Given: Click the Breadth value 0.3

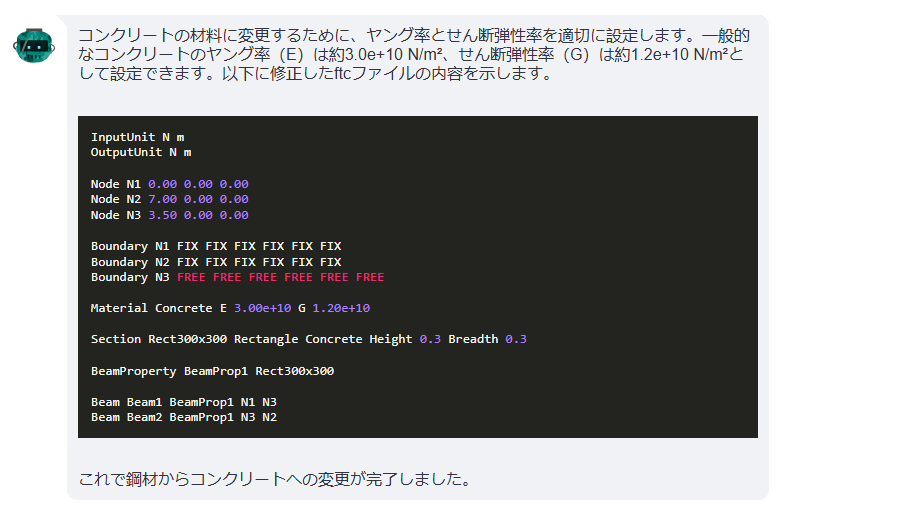Looking at the screenshot, I should (x=516, y=339).
